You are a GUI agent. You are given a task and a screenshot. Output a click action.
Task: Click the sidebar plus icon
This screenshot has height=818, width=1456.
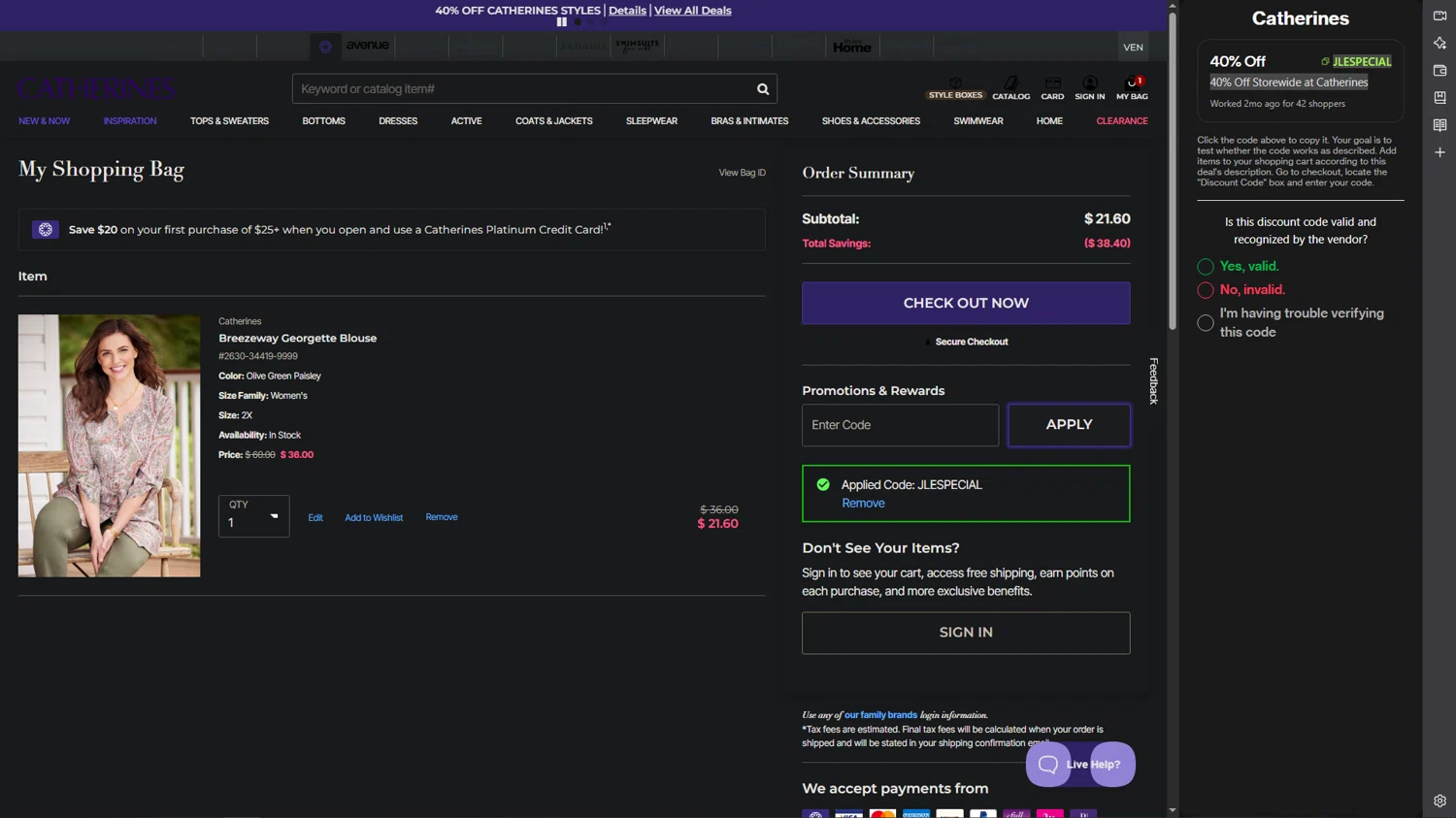coord(1439,152)
